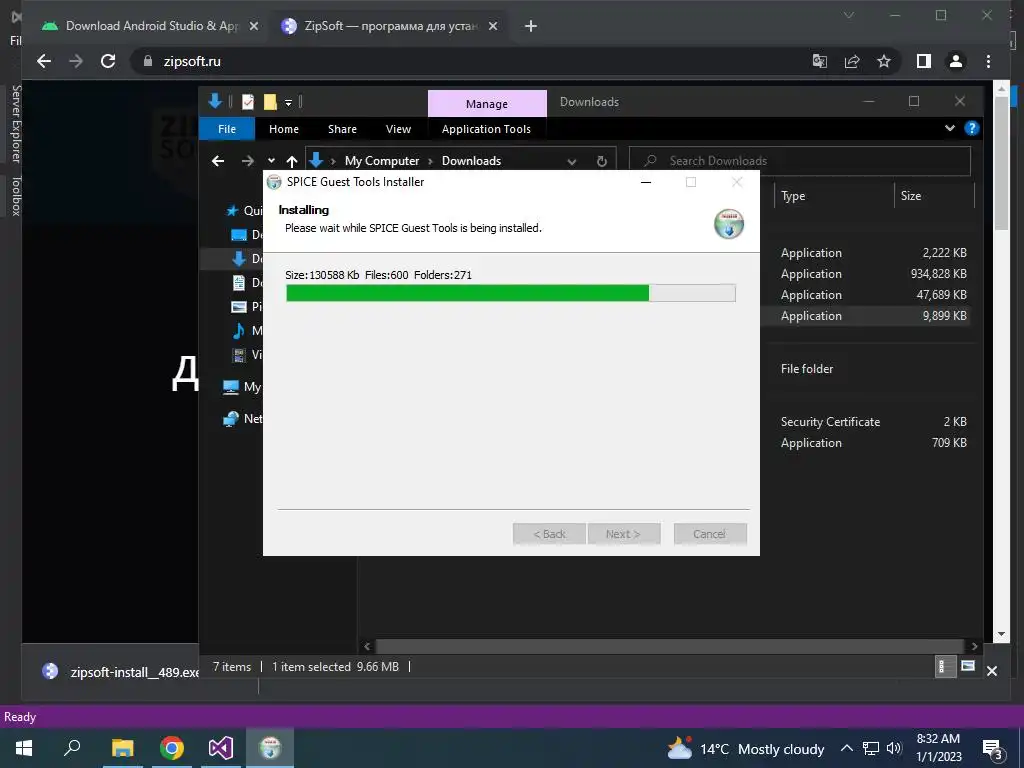Open a new Chrome tab
The image size is (1024, 768).
(531, 26)
